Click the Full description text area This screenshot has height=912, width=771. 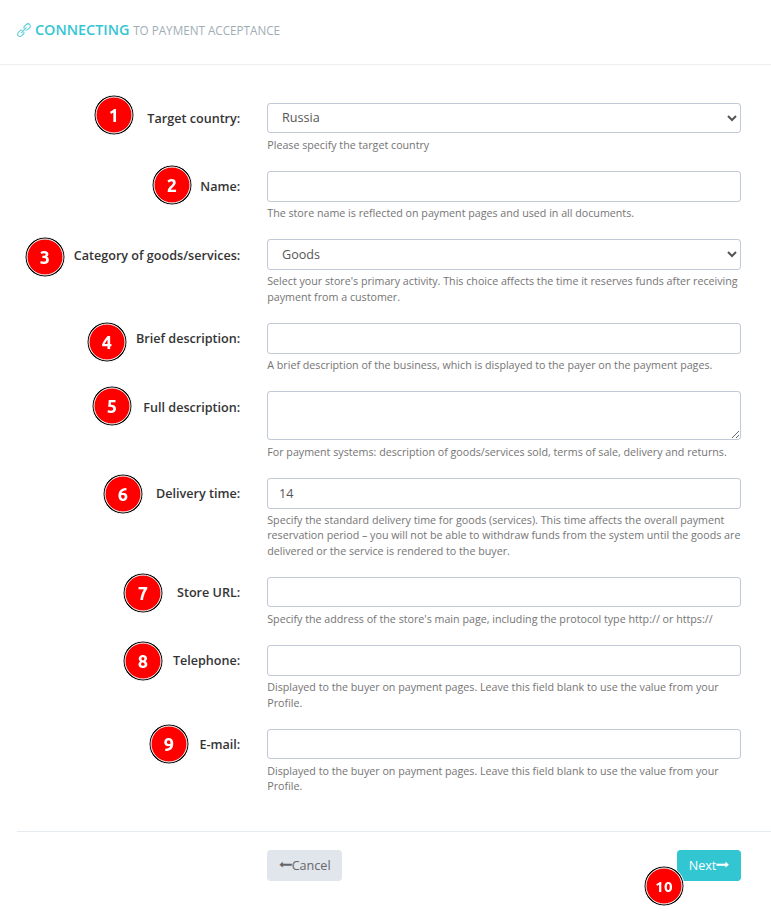[x=503, y=413]
